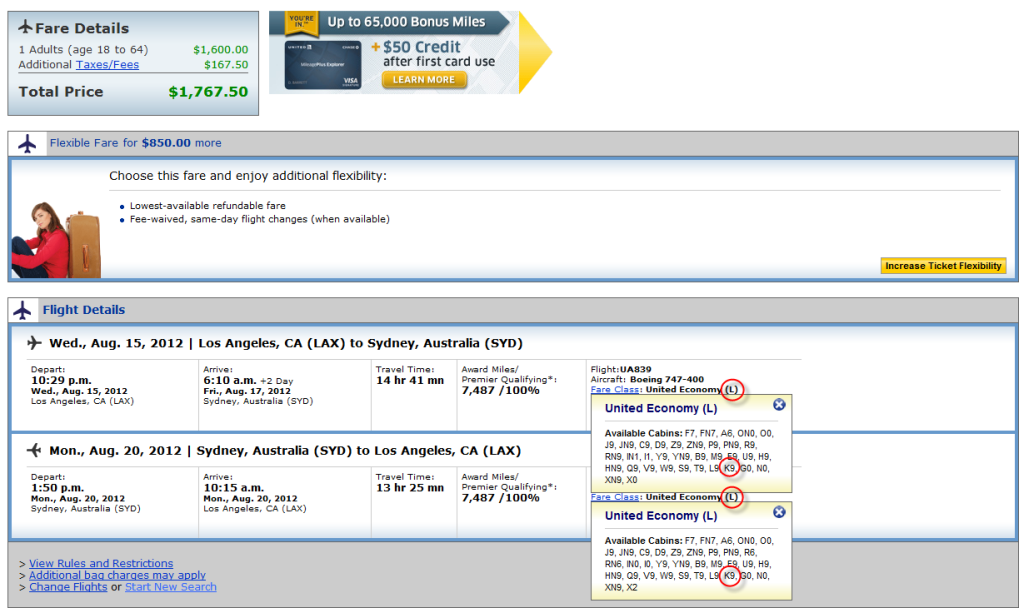Click the 'Fri., Aug. 17, 2012' arrival date
Screen dimensions: 1024x613
point(247,391)
